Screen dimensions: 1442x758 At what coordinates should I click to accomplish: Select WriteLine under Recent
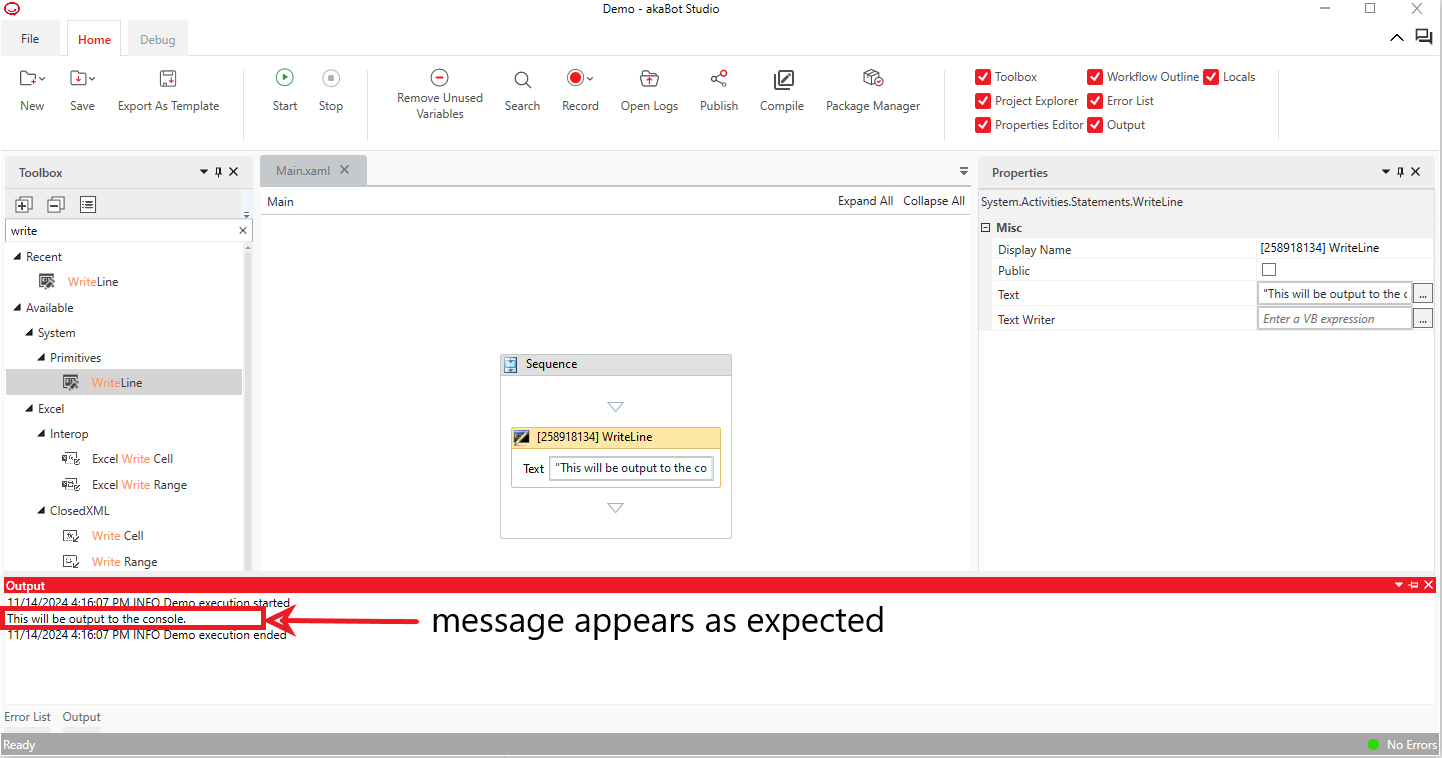[x=93, y=282]
